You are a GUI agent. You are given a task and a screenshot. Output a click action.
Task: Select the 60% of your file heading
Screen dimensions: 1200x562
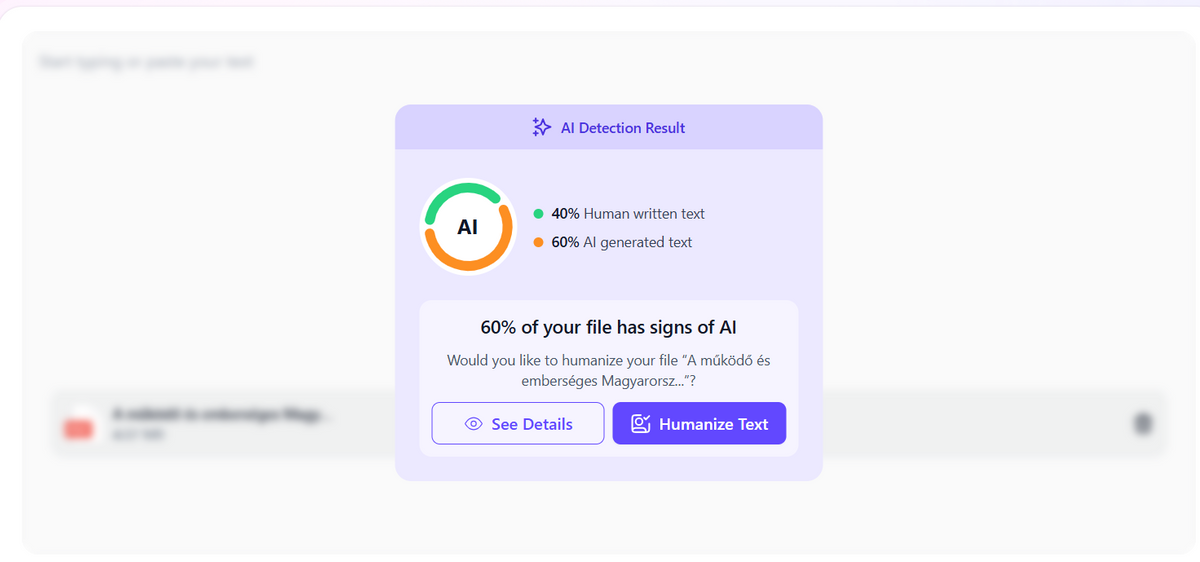click(x=609, y=328)
